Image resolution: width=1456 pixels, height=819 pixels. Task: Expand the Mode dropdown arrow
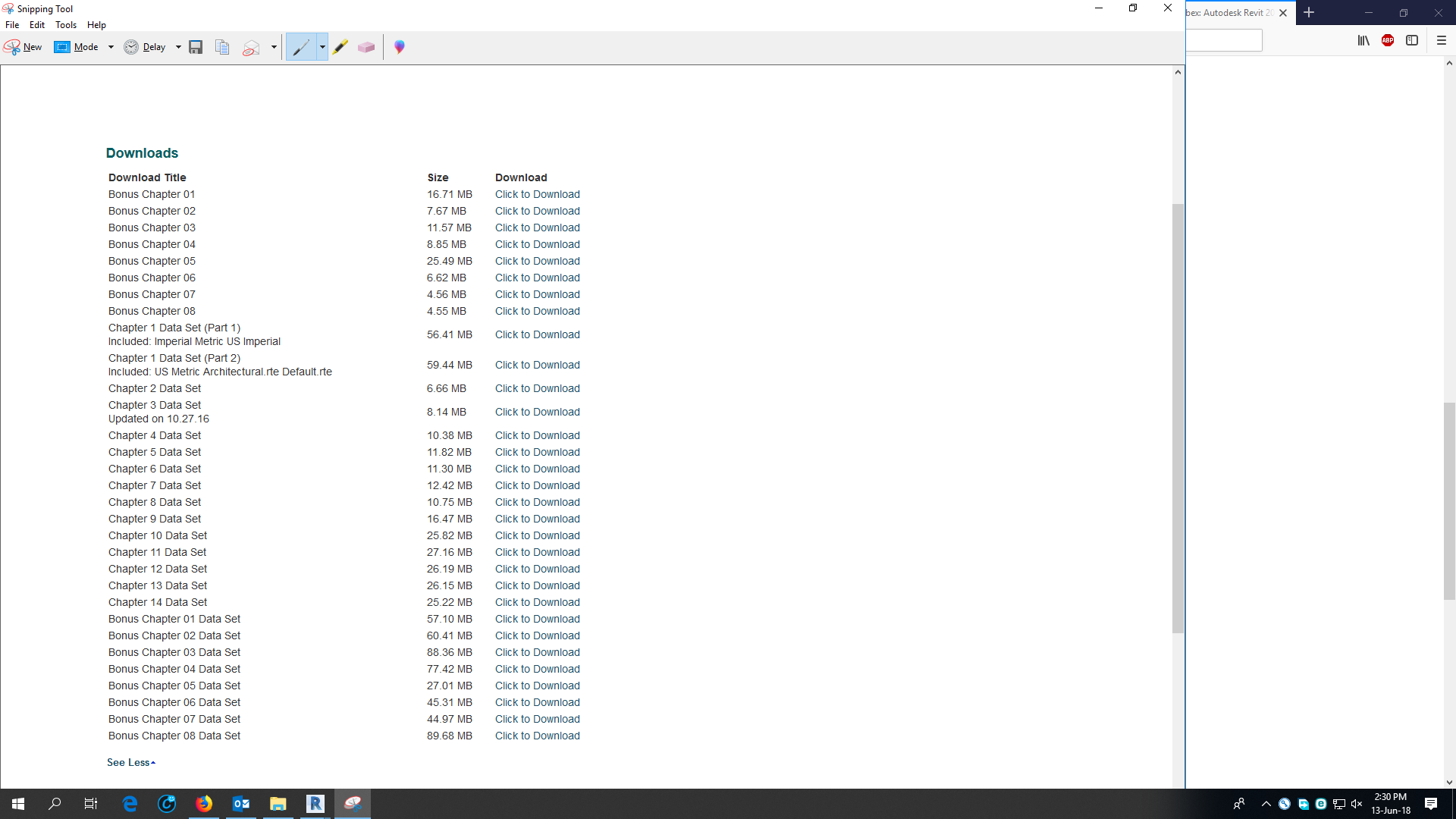click(111, 47)
